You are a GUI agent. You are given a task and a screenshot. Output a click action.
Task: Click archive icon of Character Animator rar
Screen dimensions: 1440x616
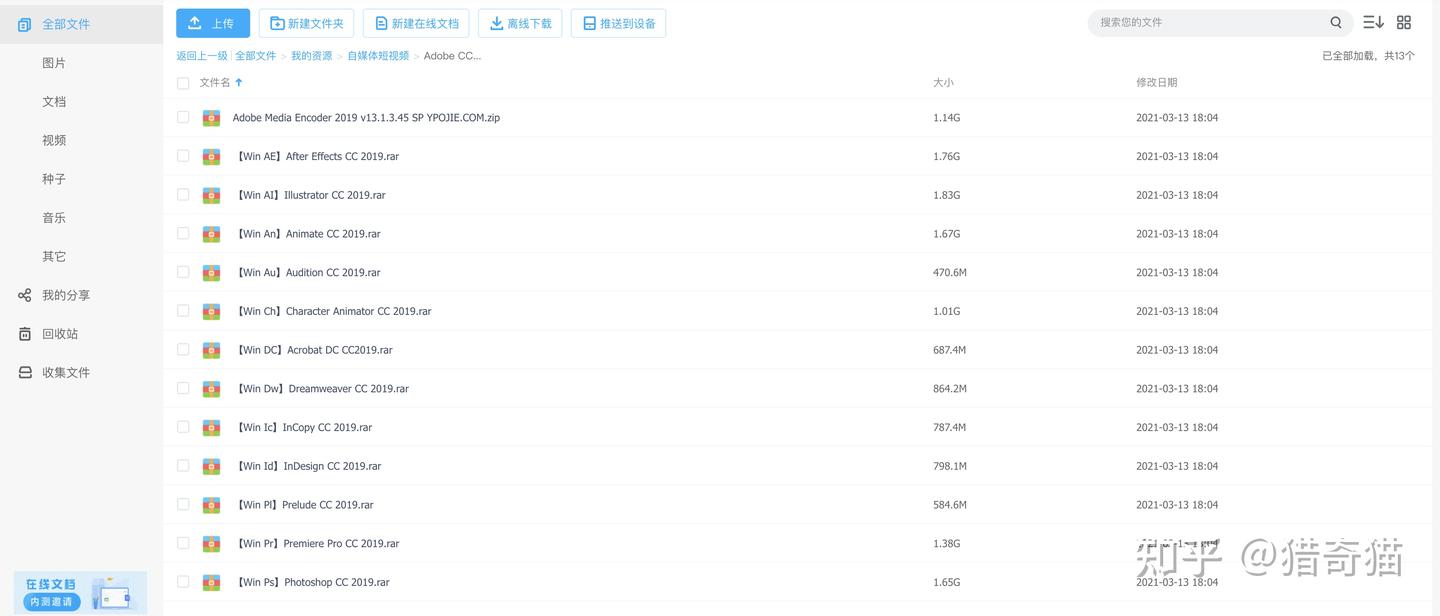pos(211,312)
